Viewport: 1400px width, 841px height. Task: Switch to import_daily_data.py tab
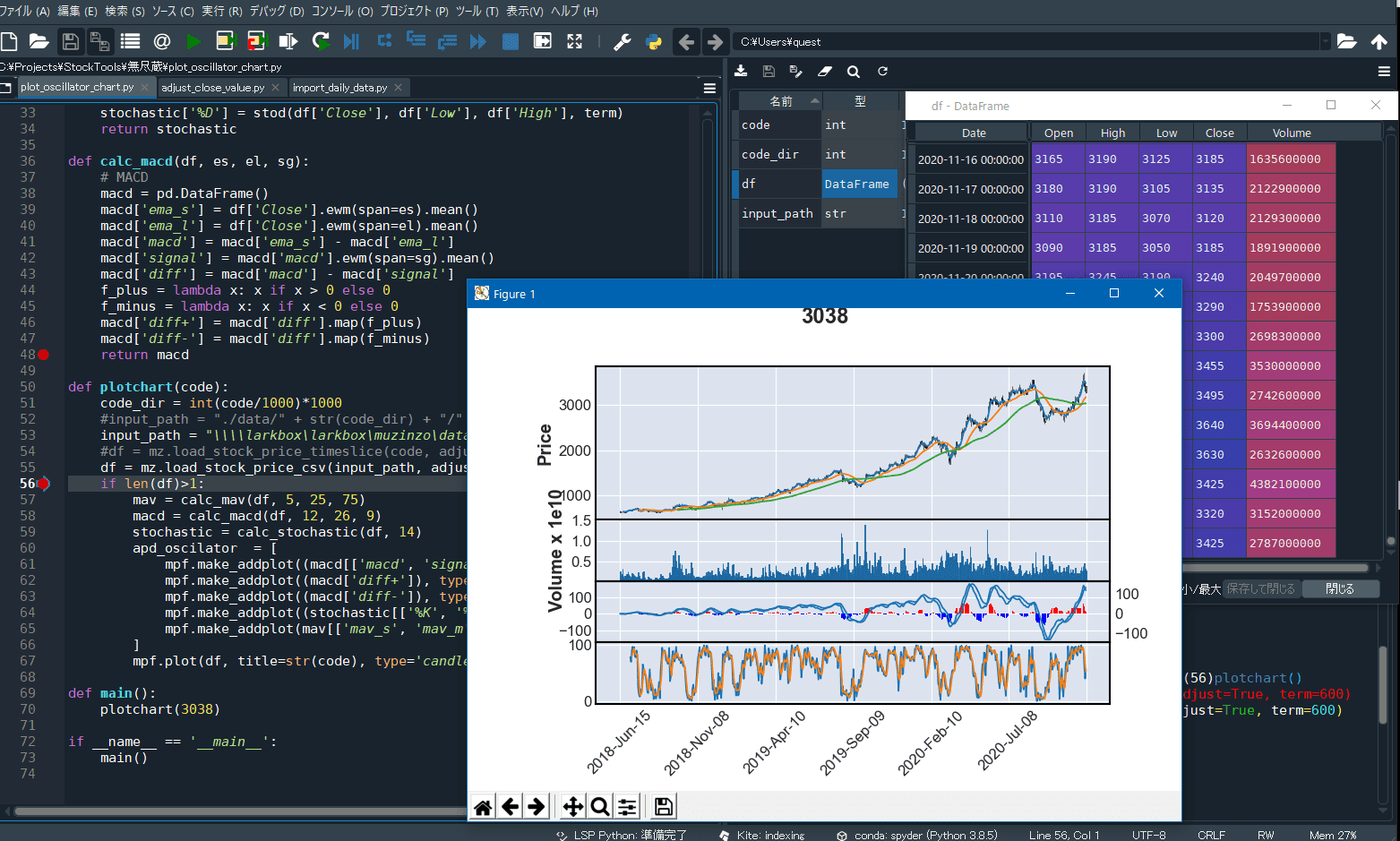tap(339, 88)
